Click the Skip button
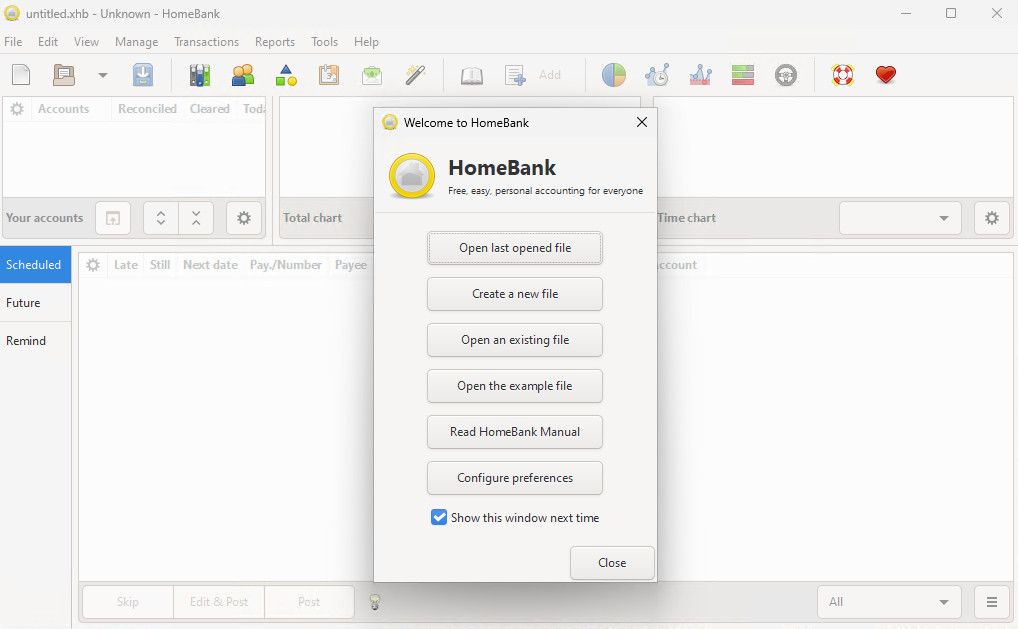This screenshot has height=629, width=1018. point(128,602)
